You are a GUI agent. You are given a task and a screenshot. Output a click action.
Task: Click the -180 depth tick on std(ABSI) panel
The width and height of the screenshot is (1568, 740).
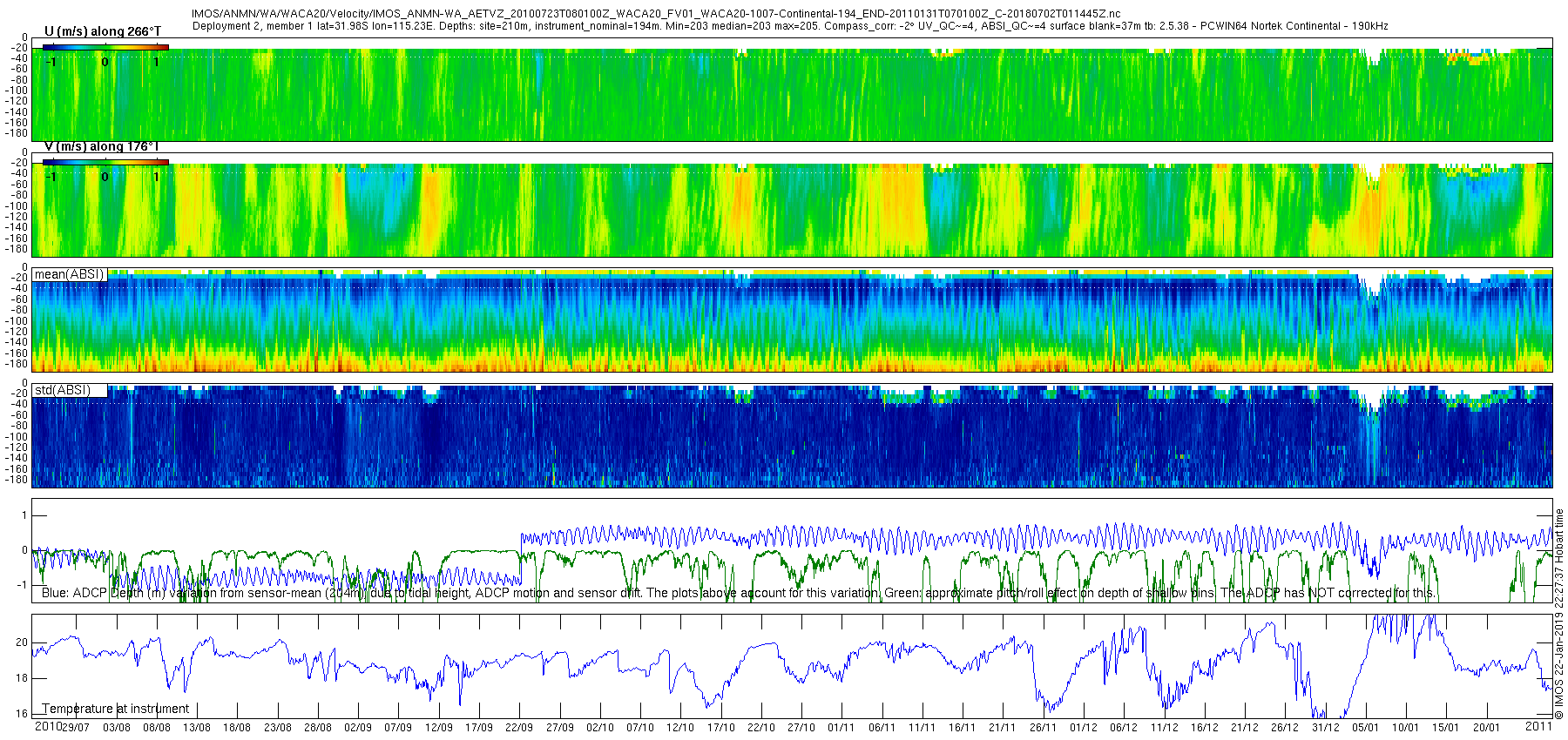tap(17, 480)
